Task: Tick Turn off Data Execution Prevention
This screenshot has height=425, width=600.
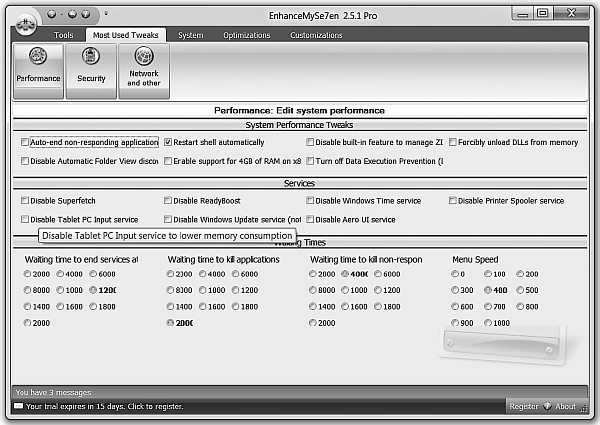Action: 310,161
